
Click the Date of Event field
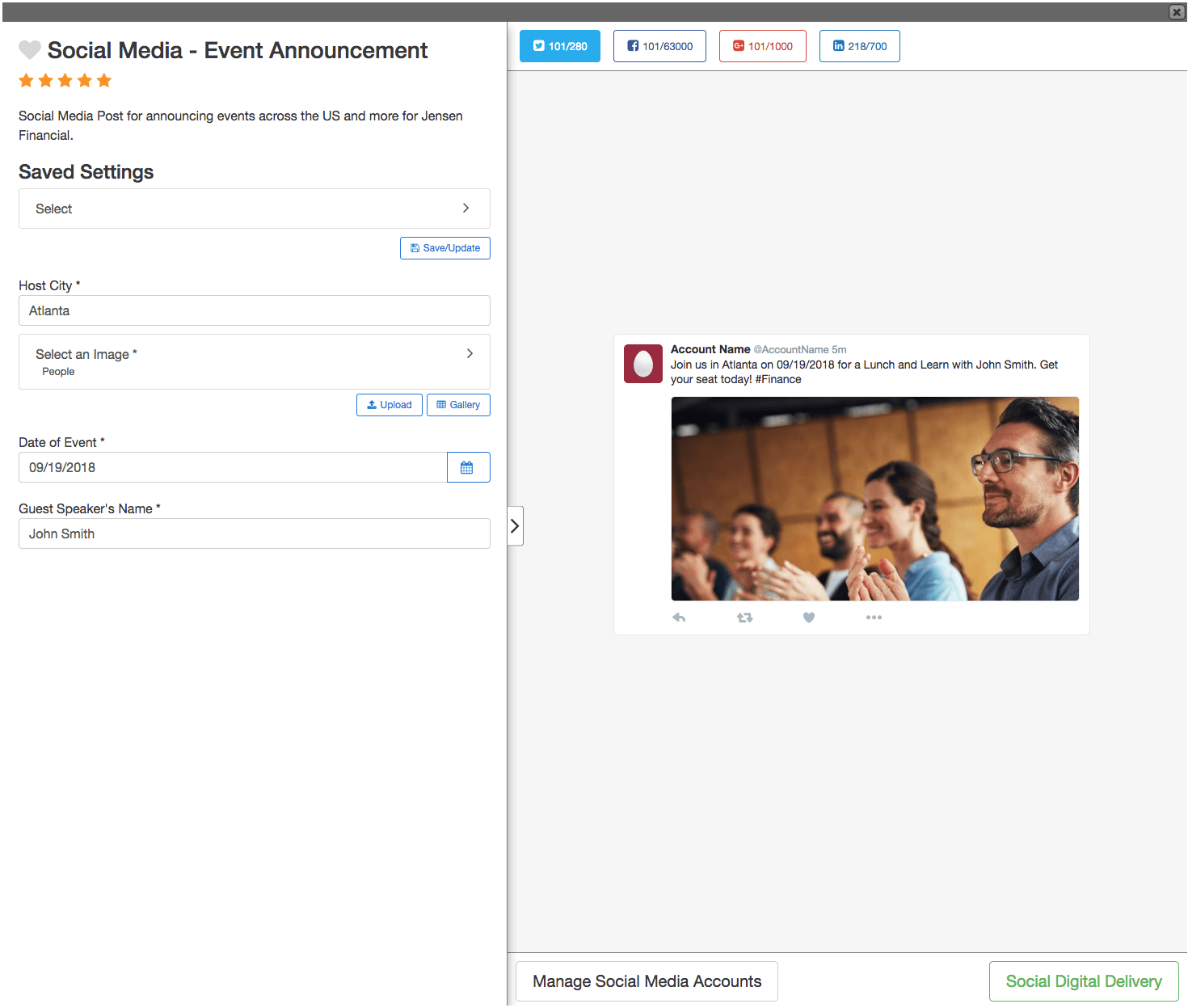[x=233, y=467]
